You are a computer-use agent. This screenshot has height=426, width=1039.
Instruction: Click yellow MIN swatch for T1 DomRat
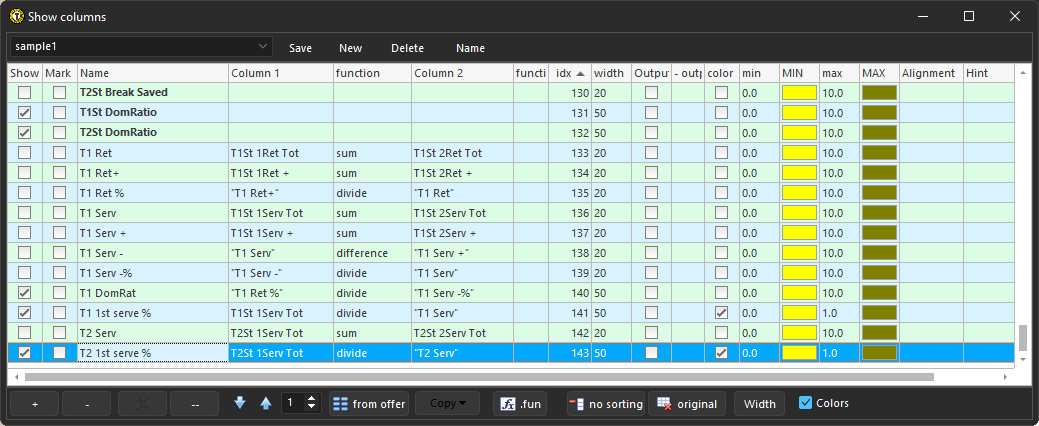coord(799,293)
